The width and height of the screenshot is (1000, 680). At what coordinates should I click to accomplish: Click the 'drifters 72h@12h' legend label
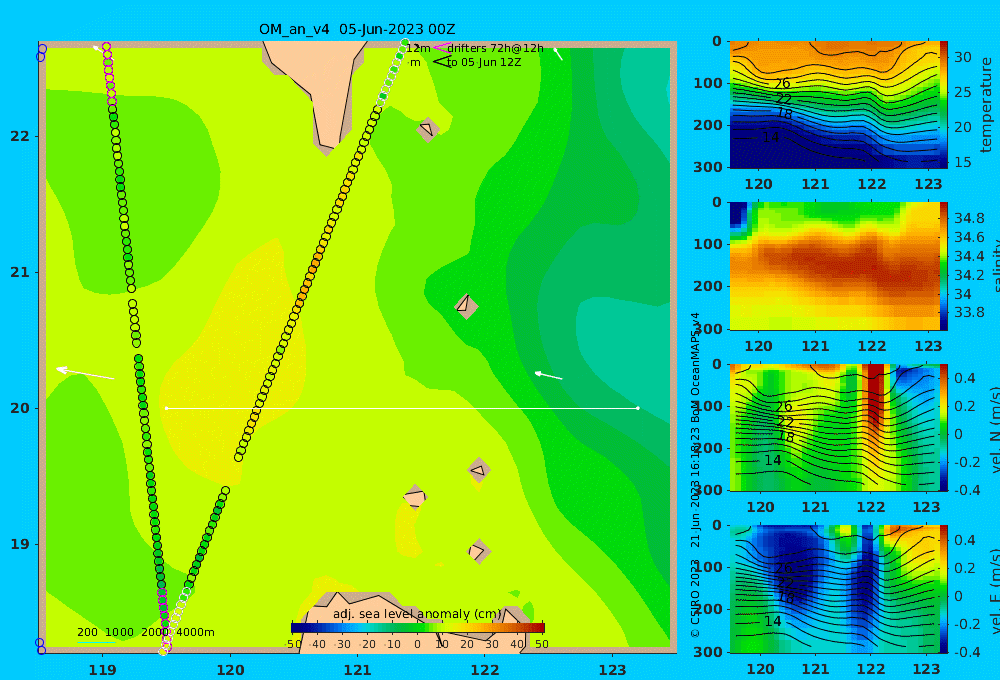point(496,48)
